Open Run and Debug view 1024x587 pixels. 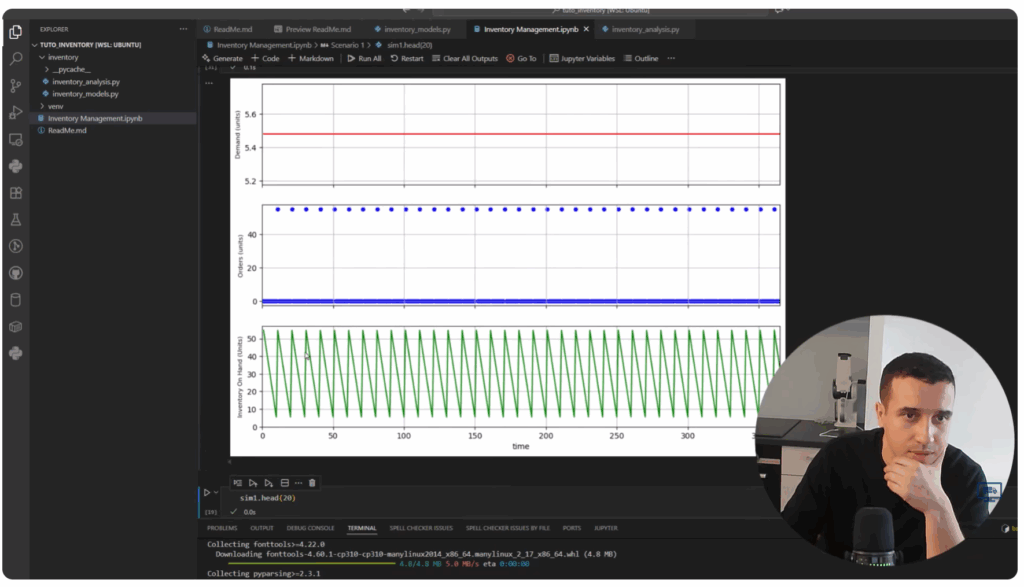click(16, 113)
